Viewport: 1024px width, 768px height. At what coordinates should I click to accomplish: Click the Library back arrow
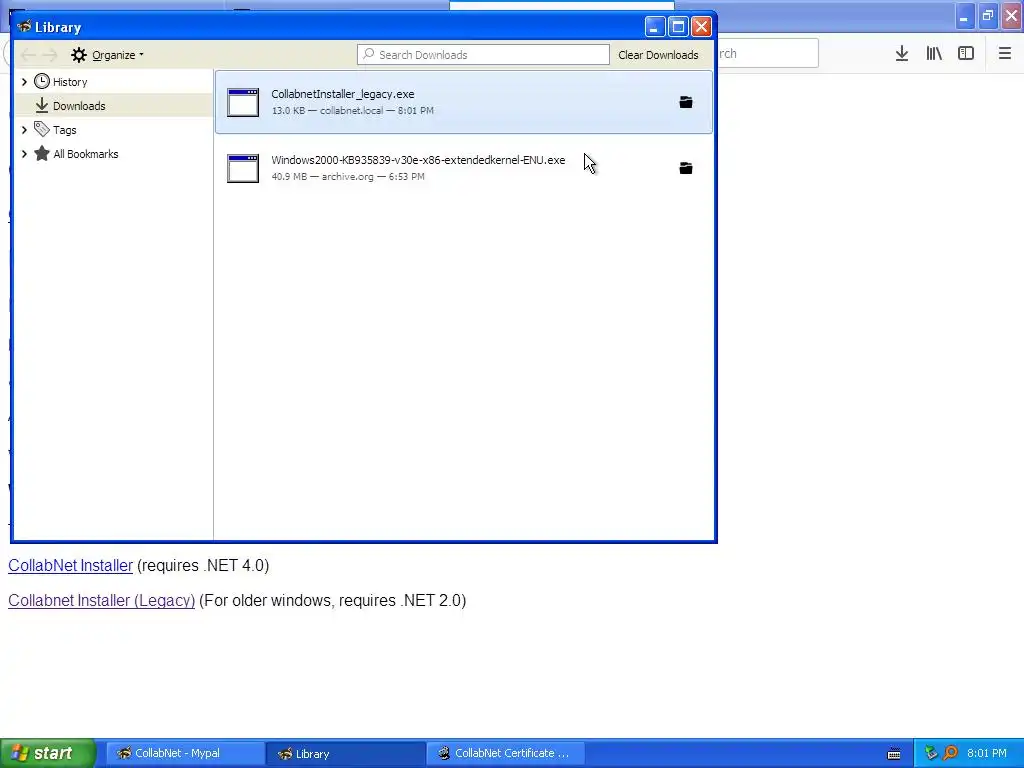pos(28,55)
